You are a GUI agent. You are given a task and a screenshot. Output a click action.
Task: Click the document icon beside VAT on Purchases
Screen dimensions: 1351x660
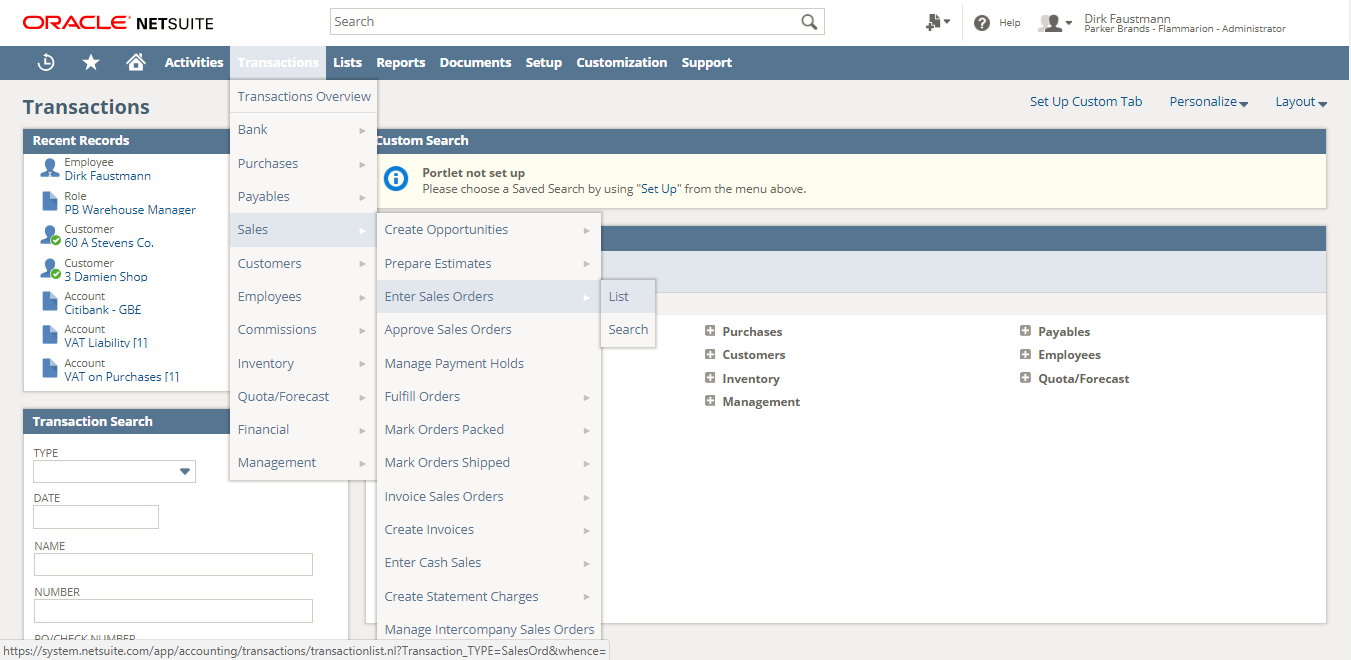click(x=49, y=369)
